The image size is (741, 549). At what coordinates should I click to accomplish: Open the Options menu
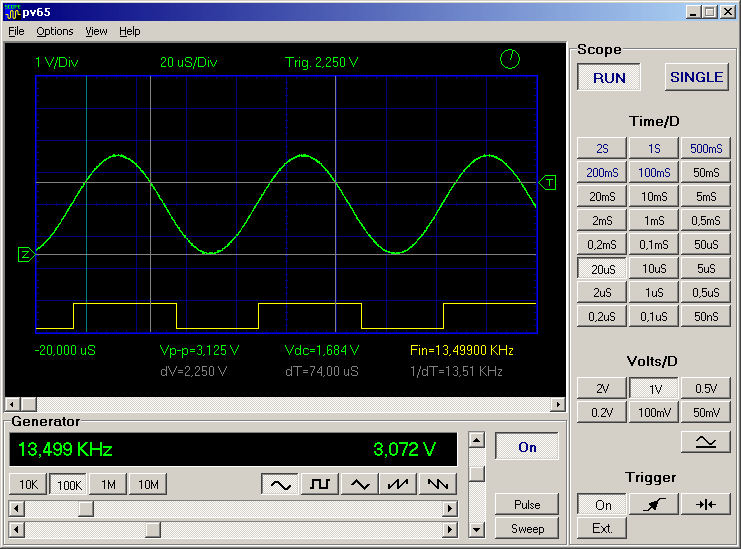[55, 31]
